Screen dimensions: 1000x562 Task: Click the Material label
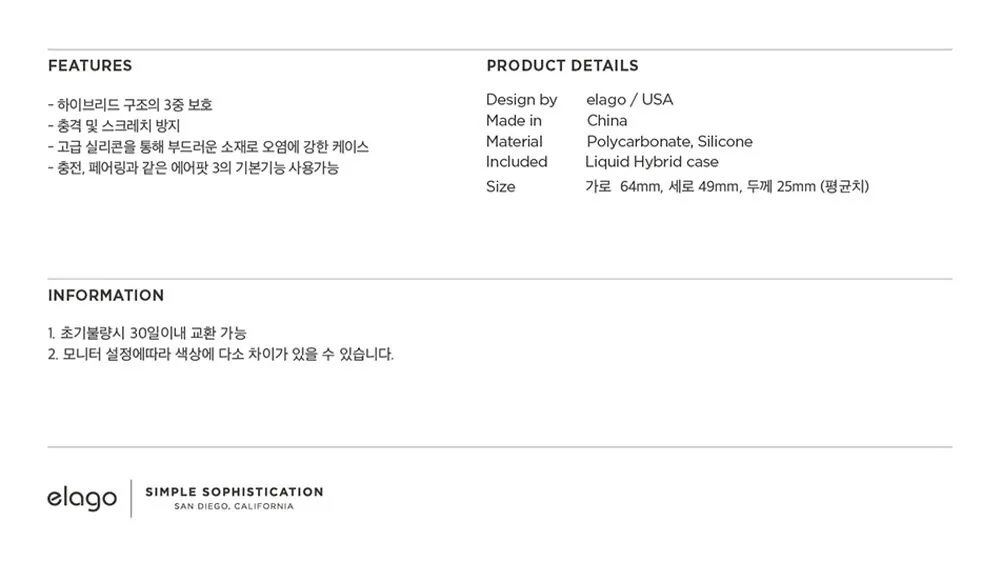click(514, 142)
